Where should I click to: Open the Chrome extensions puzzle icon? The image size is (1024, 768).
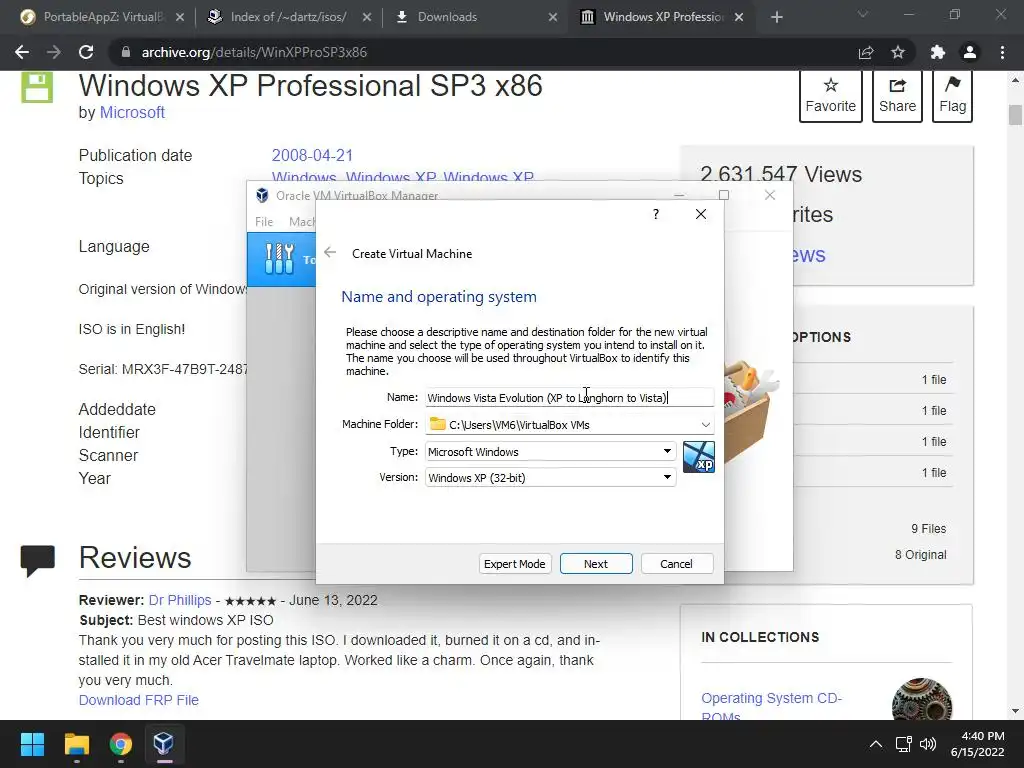(x=938, y=52)
